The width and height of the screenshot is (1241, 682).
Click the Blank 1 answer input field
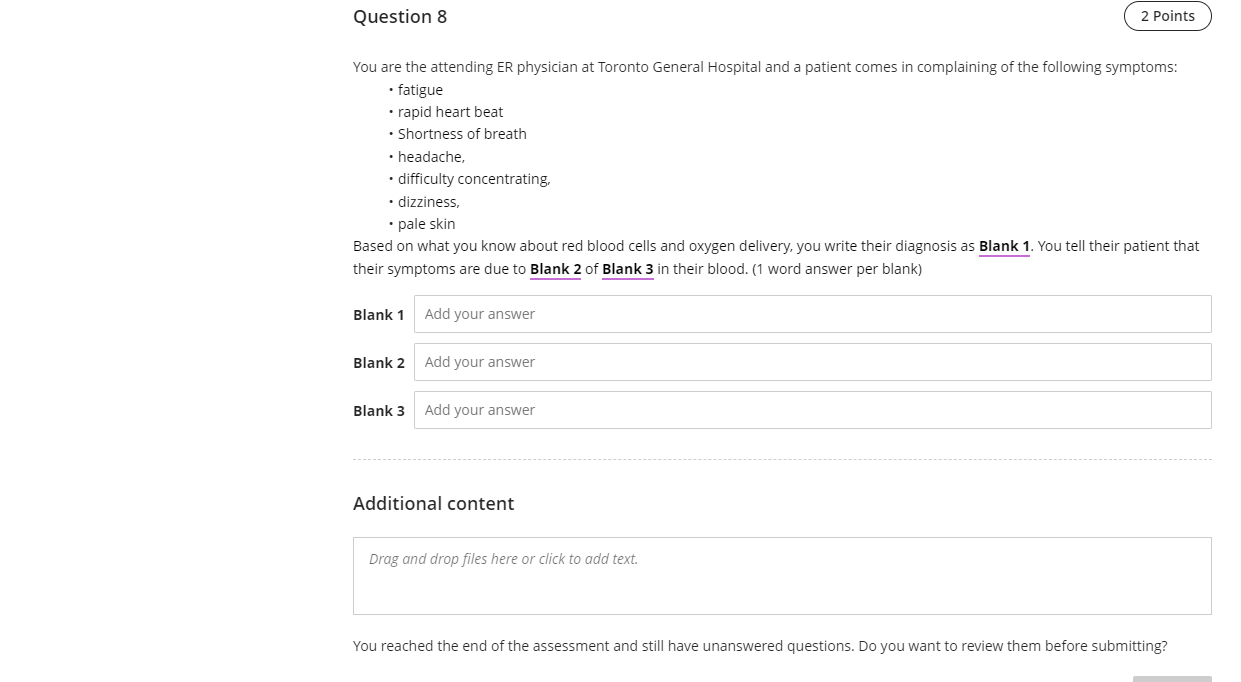(x=812, y=313)
